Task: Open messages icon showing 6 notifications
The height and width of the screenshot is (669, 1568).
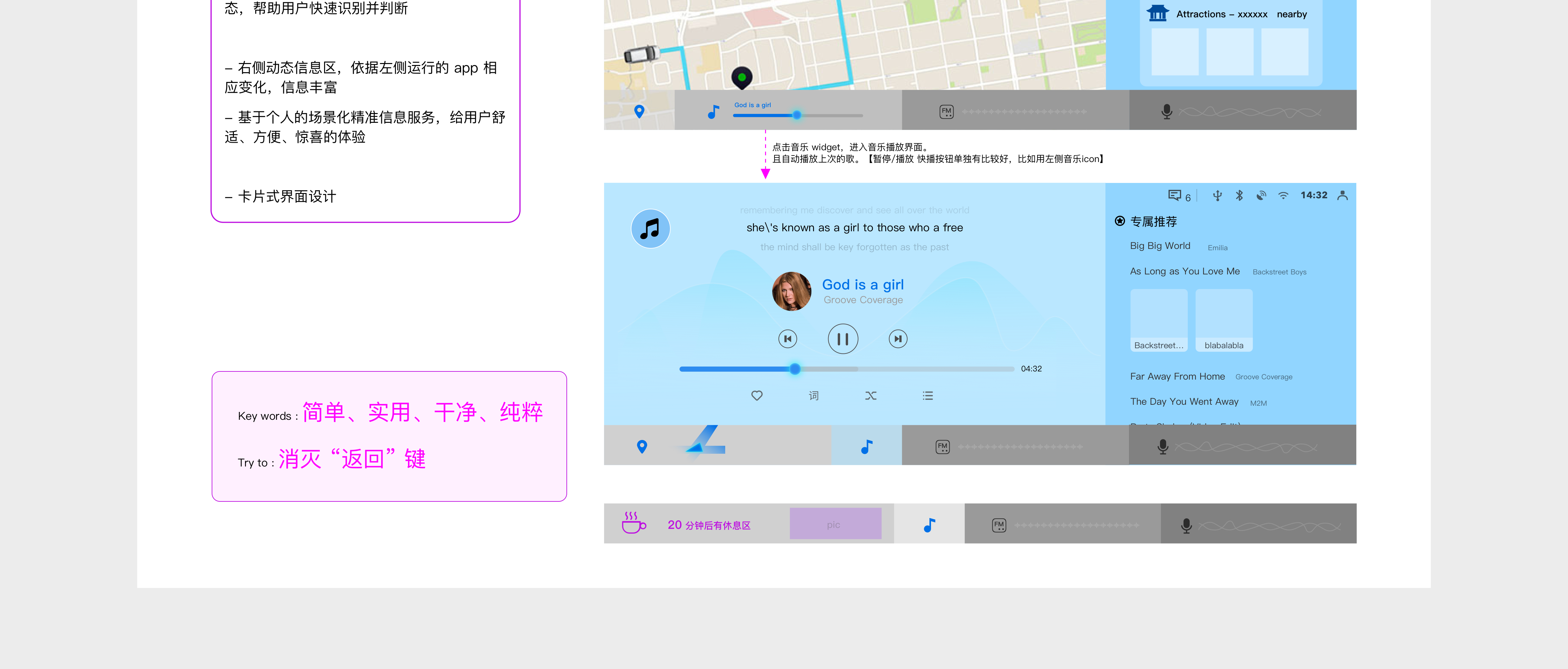Action: point(1179,196)
